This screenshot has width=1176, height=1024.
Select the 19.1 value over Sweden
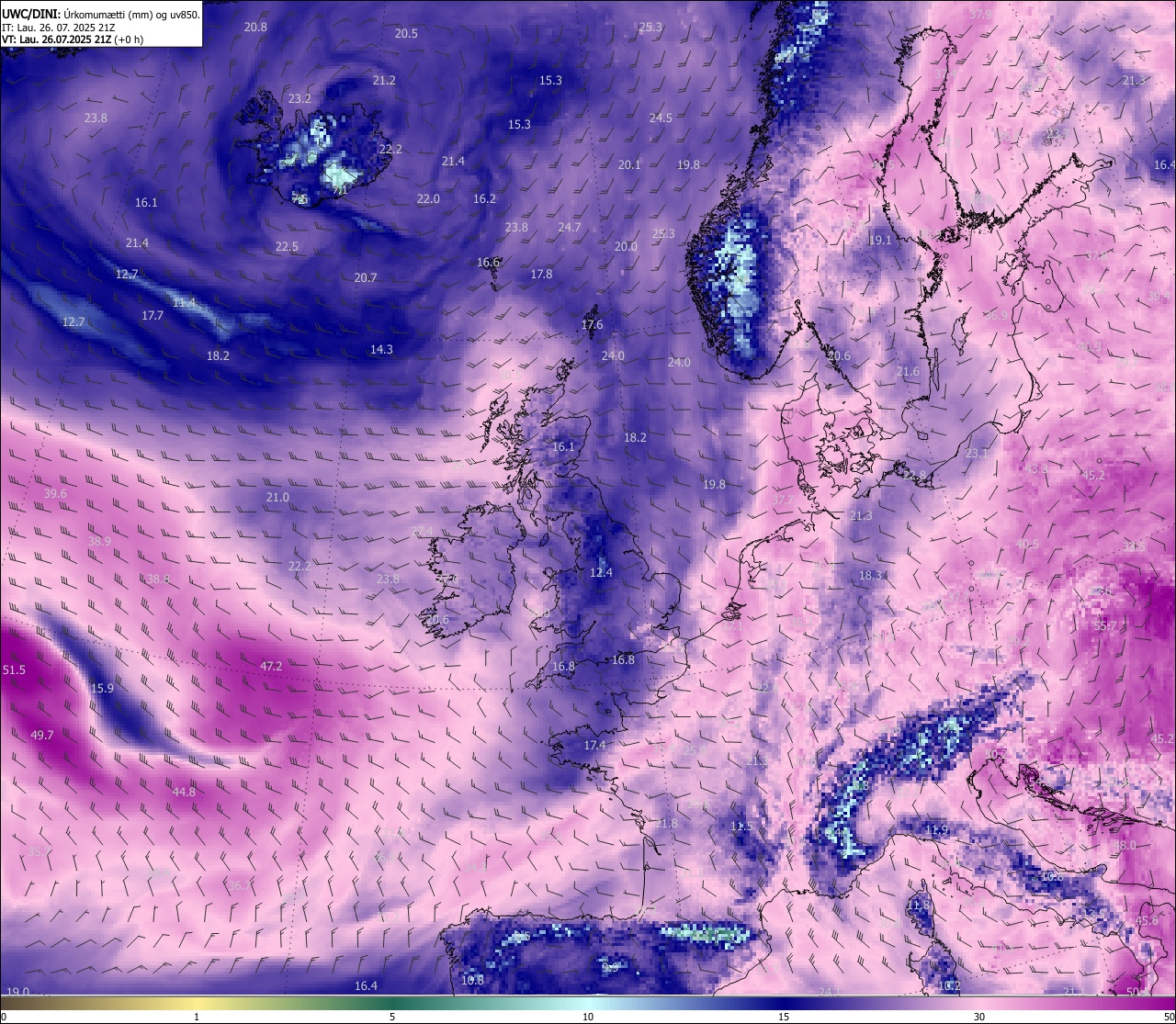880,240
